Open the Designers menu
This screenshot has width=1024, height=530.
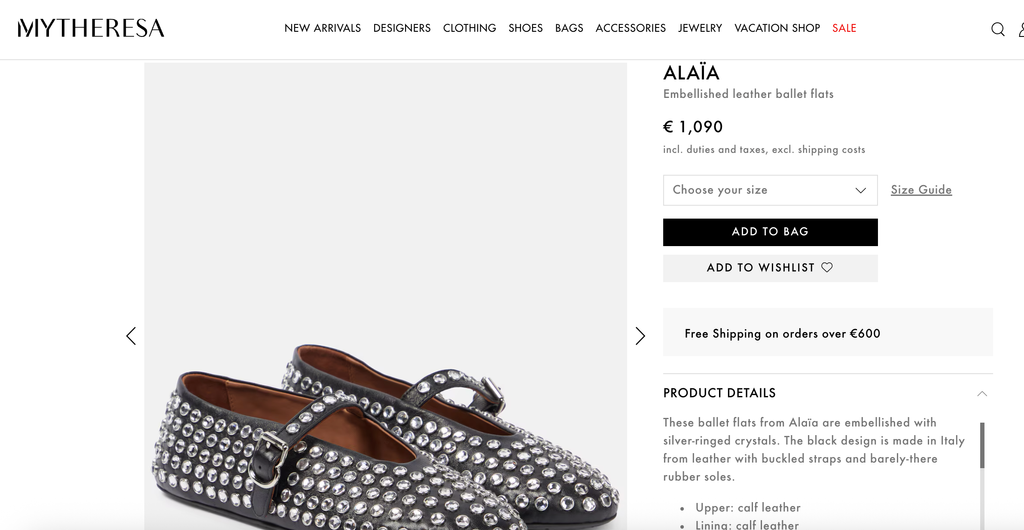pos(402,28)
